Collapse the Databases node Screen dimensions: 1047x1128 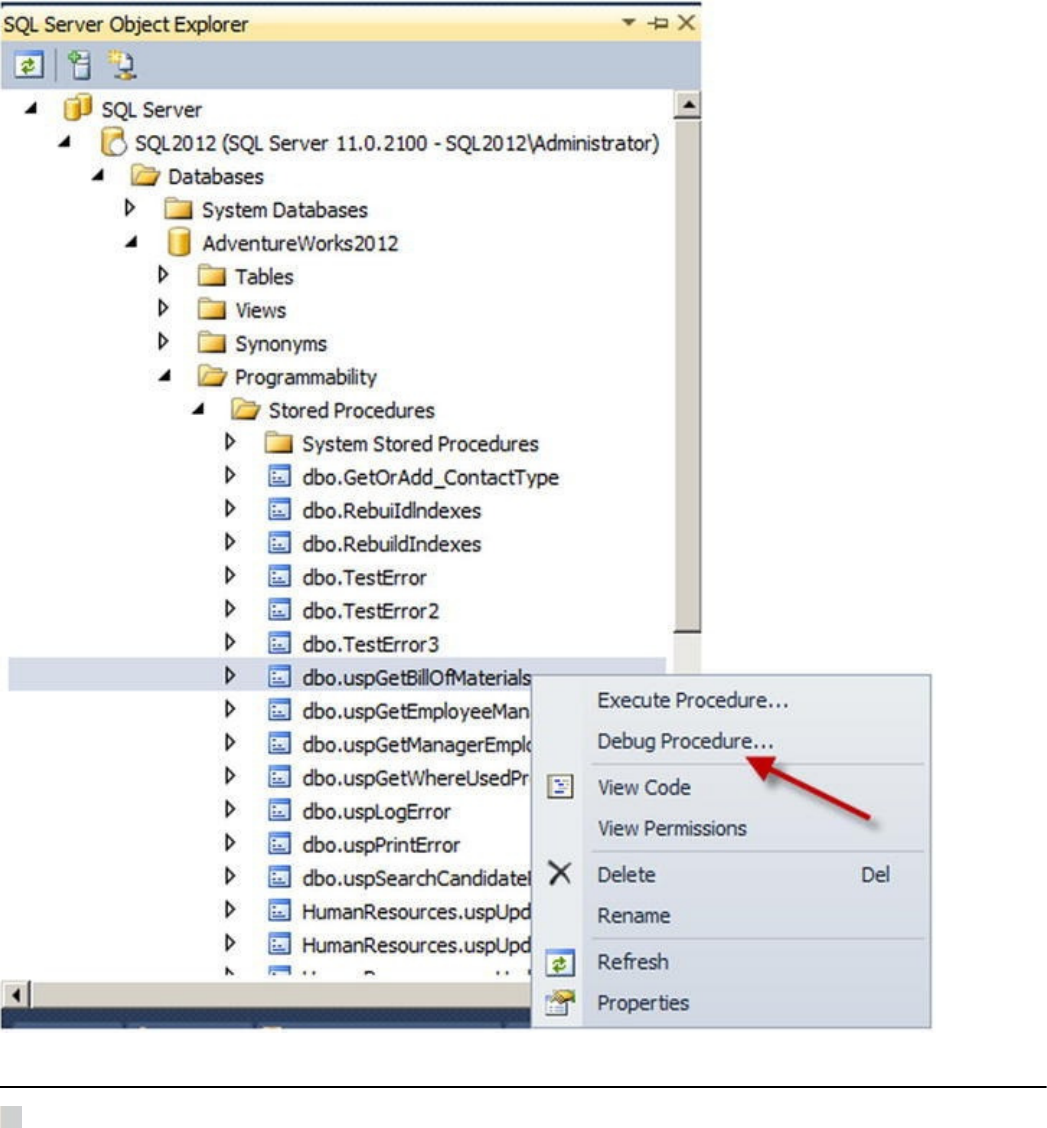(x=98, y=175)
